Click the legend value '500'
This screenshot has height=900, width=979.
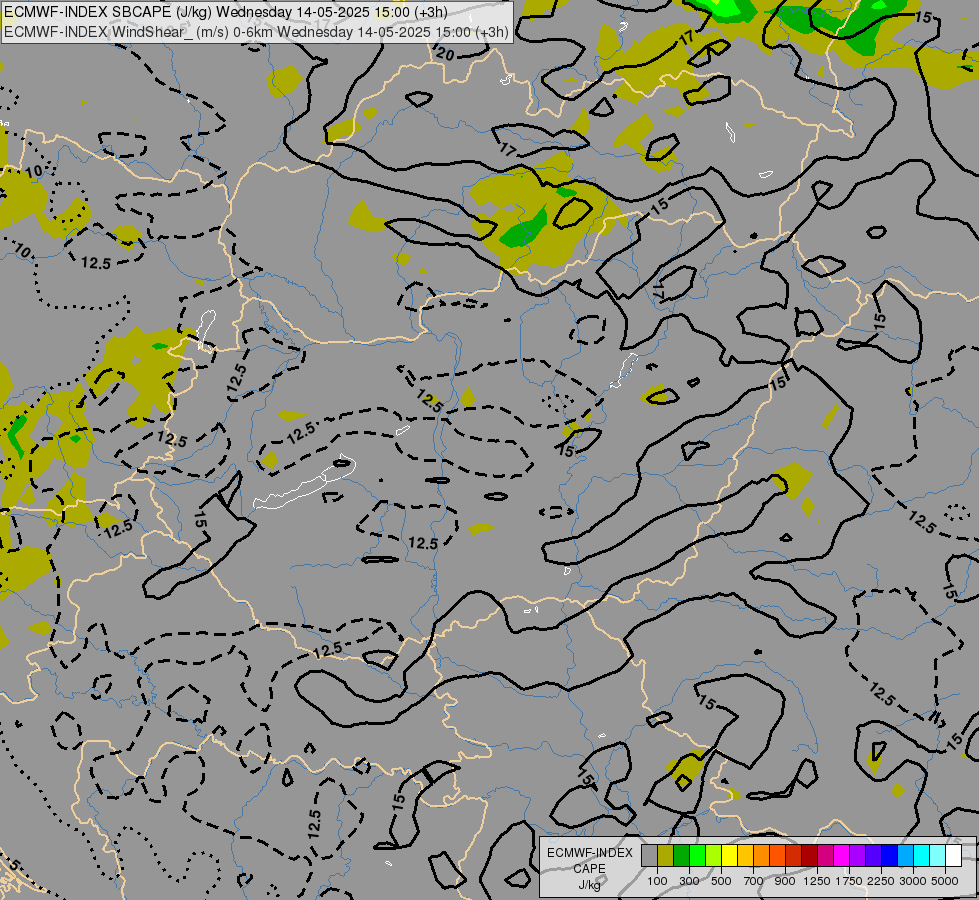point(721,881)
